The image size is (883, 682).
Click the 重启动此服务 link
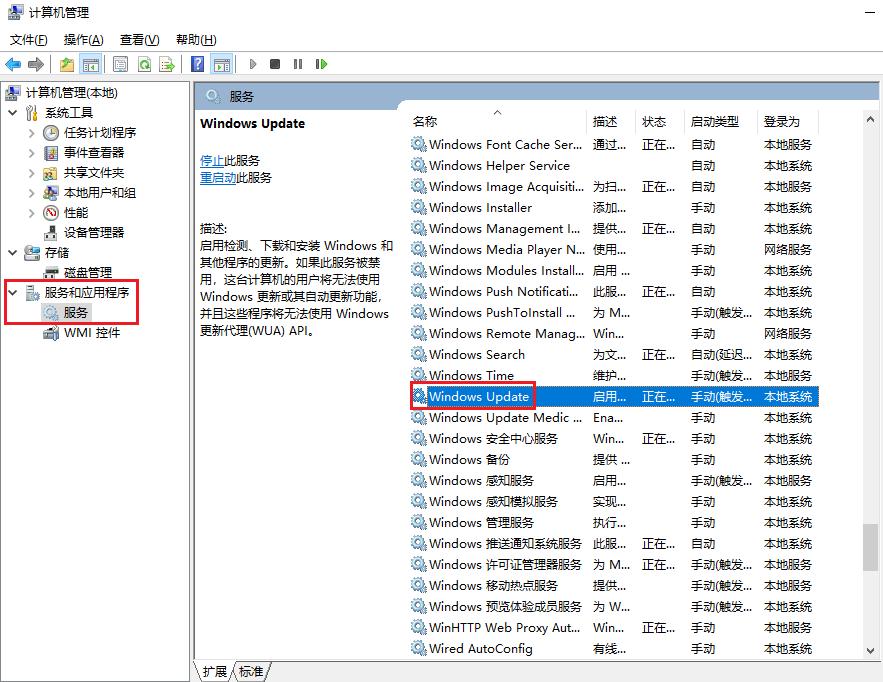[234, 178]
